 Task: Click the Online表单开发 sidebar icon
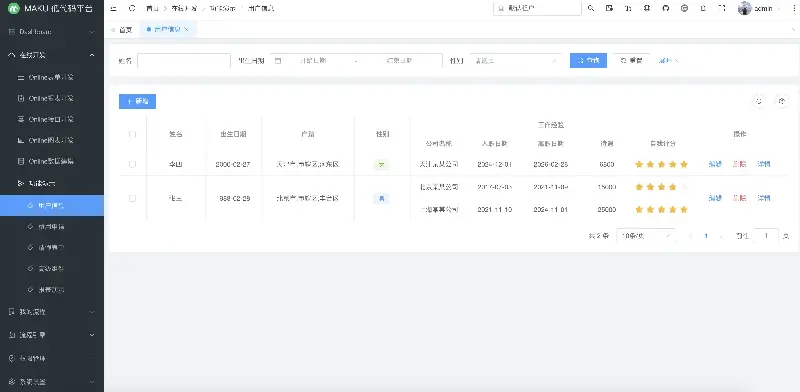21,78
